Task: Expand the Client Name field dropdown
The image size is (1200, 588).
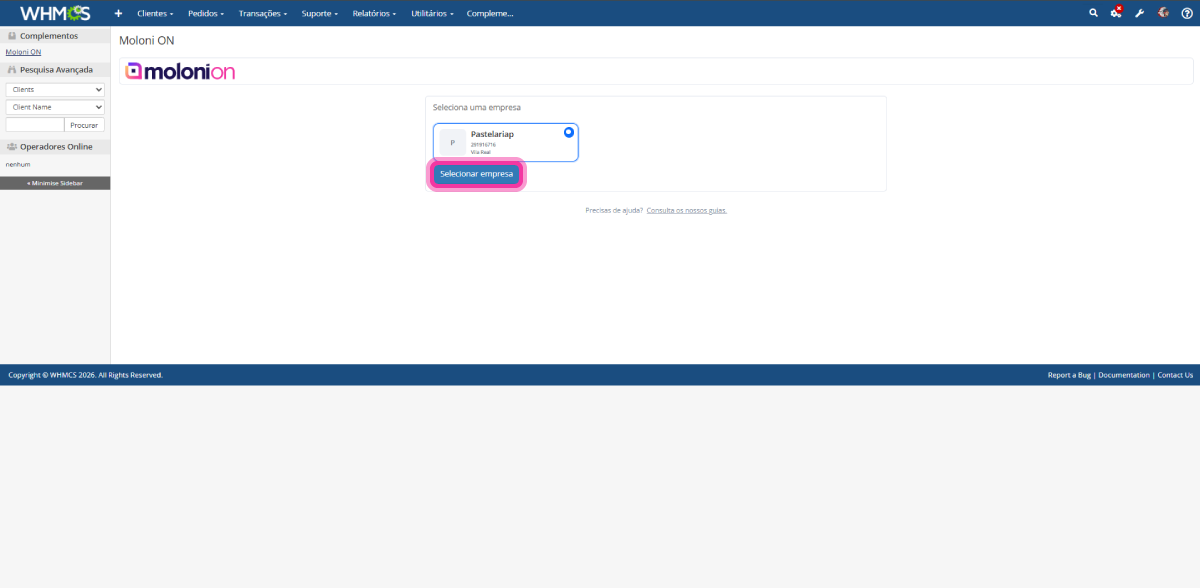Action: pyautogui.click(x=55, y=106)
